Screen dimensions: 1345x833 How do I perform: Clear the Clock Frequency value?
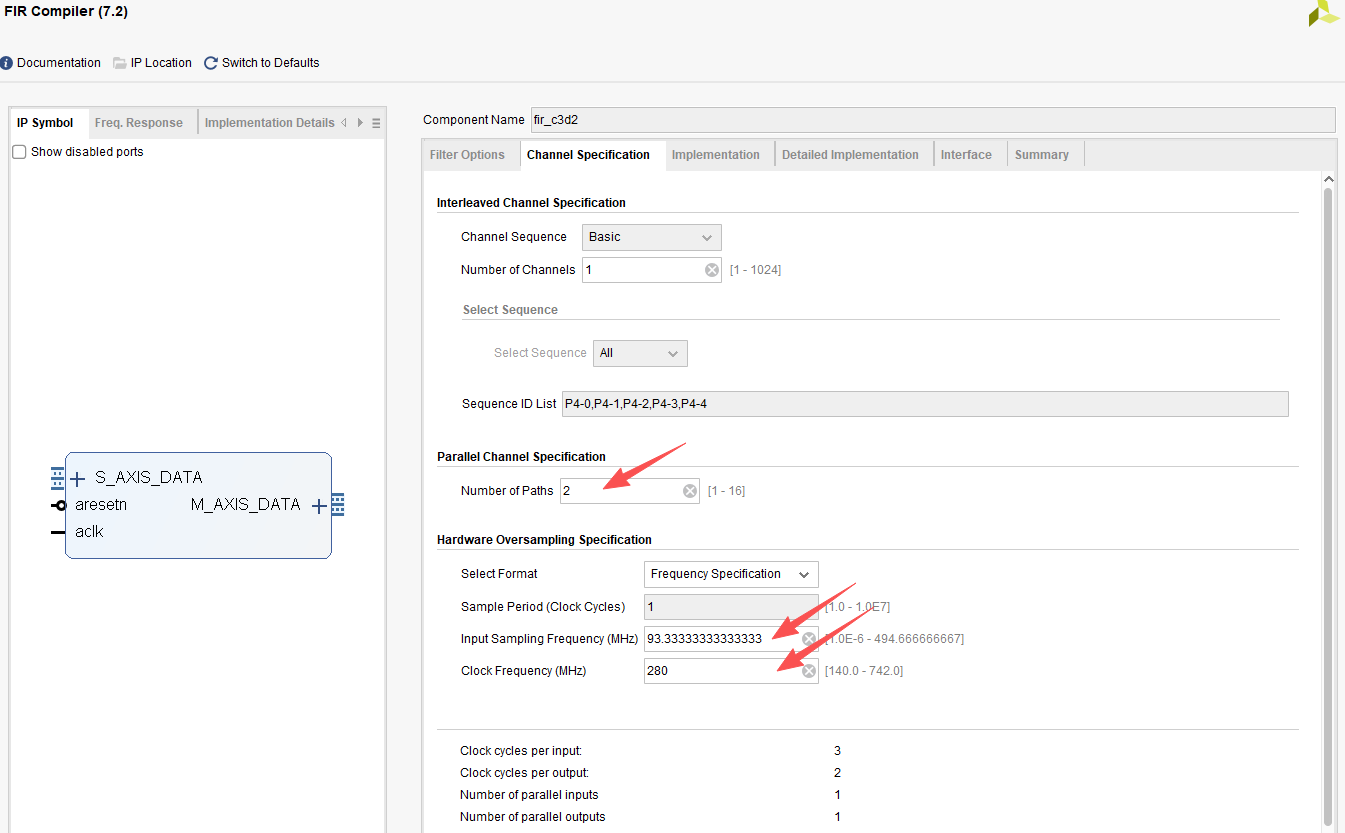[x=809, y=671]
